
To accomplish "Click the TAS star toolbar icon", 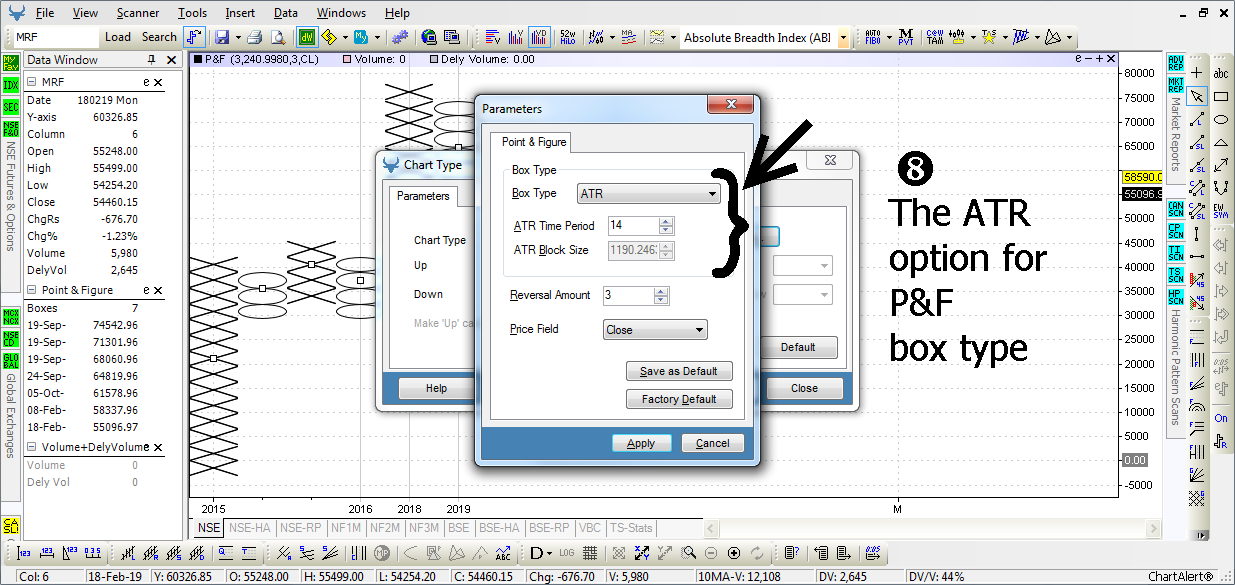I will click(x=988, y=37).
